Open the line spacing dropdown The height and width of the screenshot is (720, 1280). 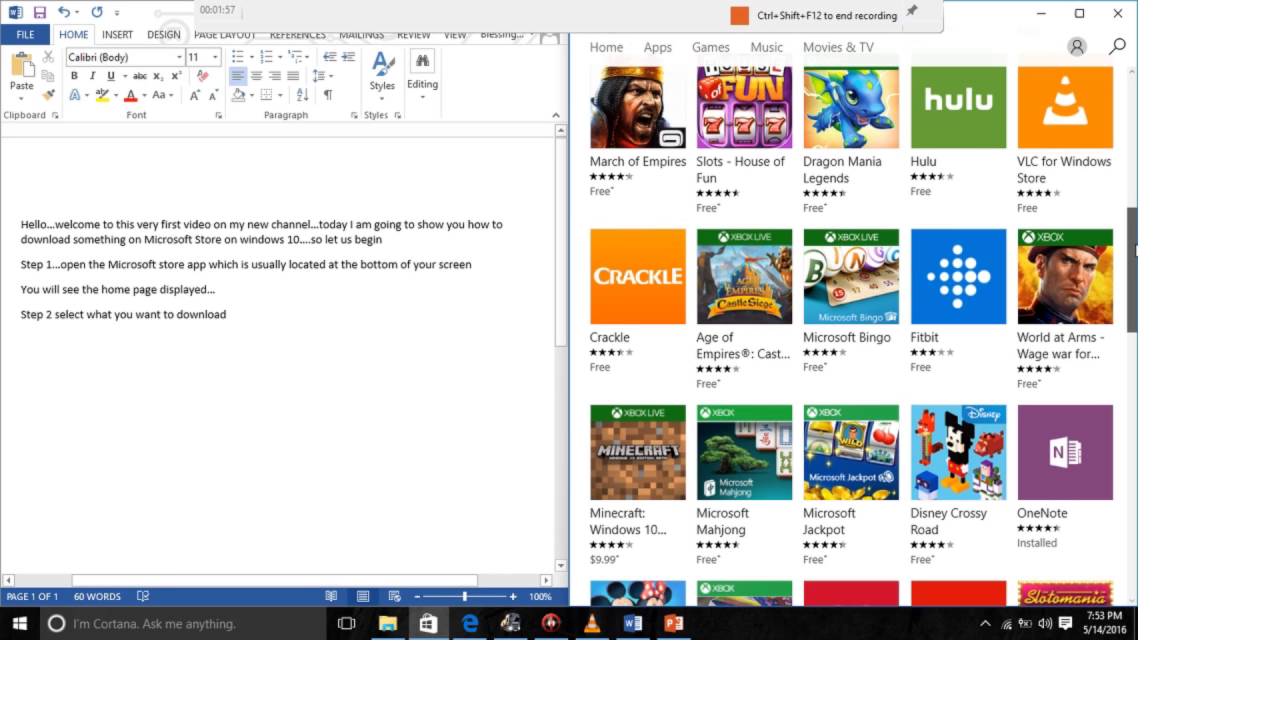321,76
